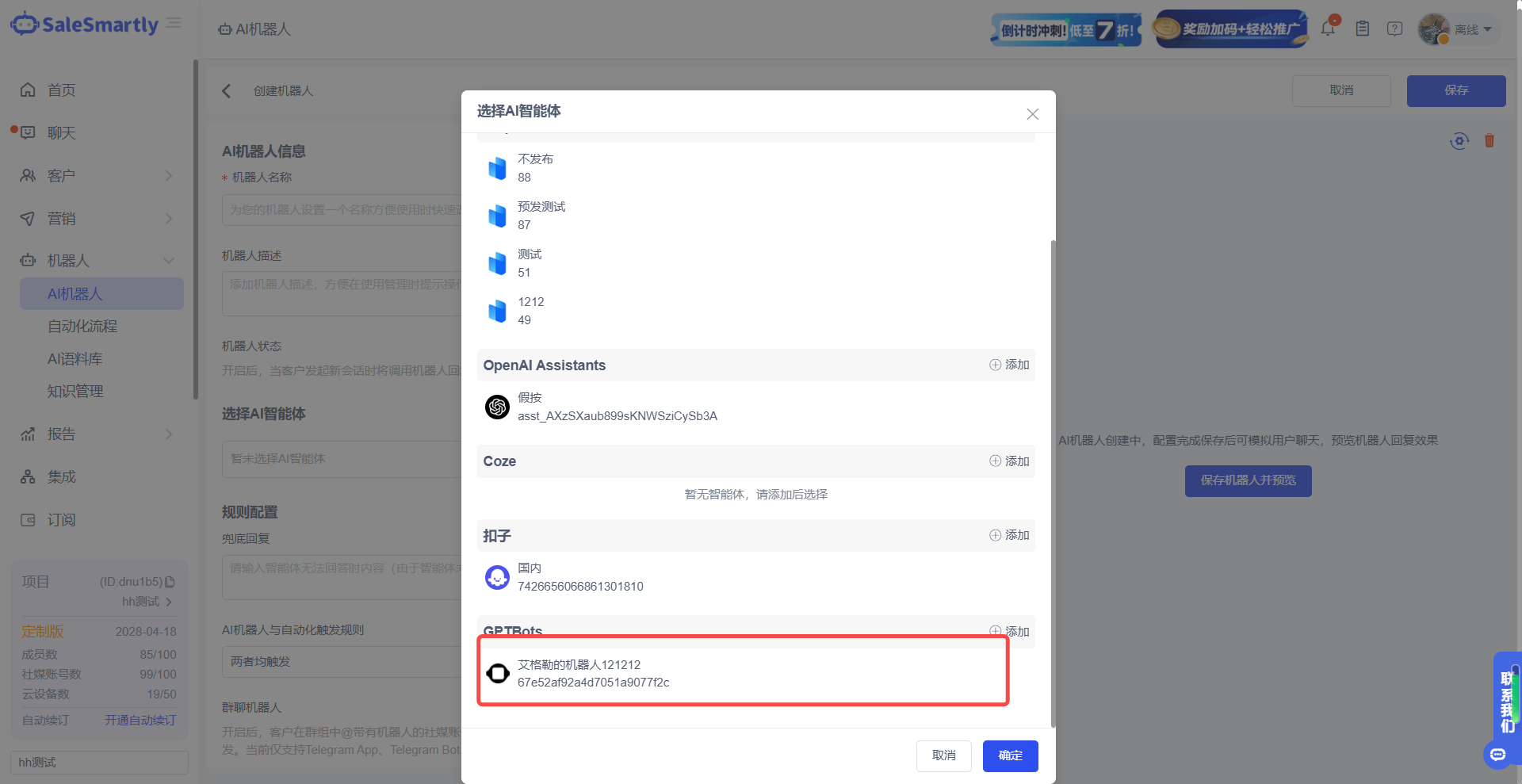Expand the 报告 sidebar section

[60, 434]
